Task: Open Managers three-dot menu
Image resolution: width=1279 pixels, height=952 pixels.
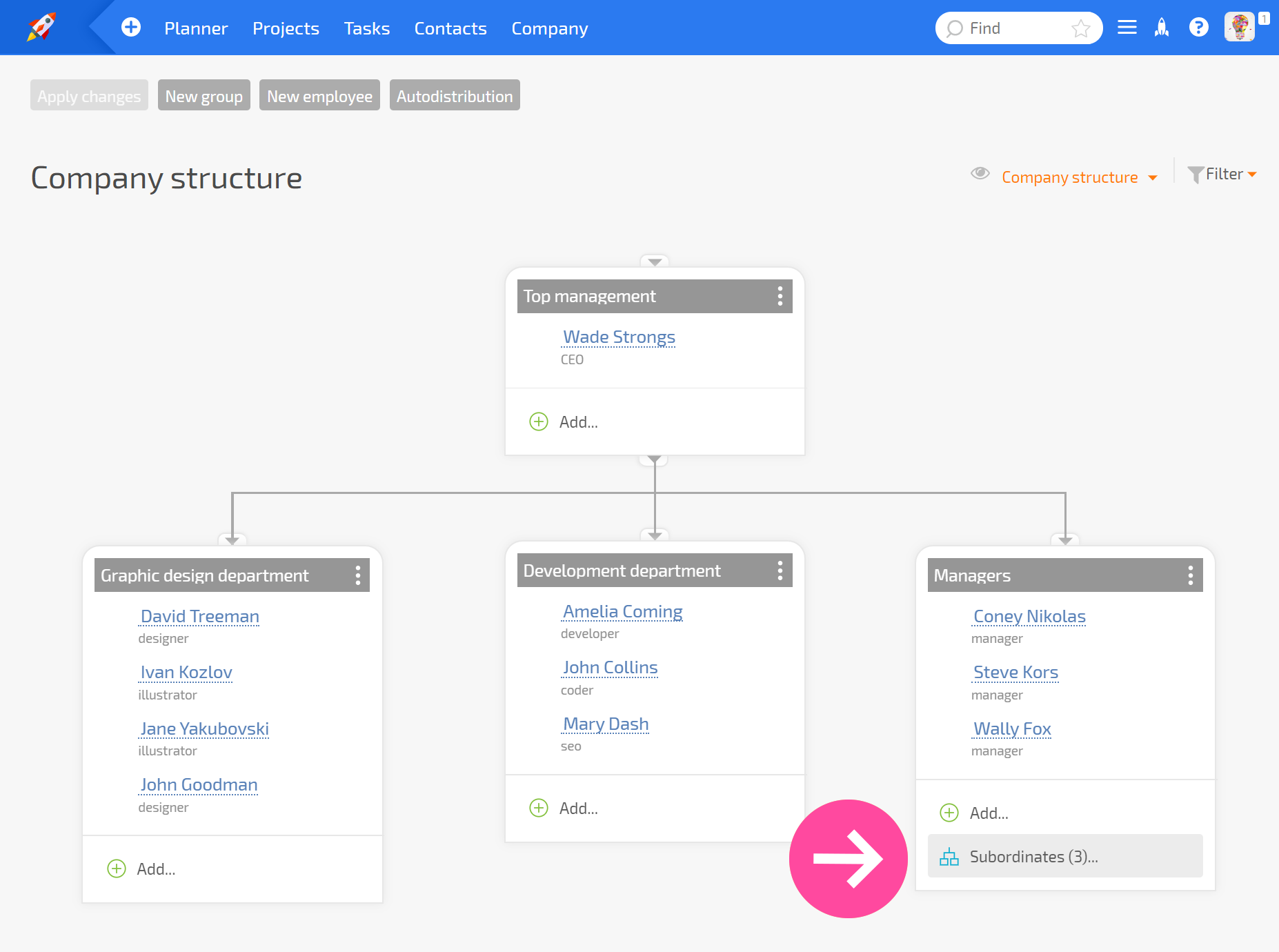Action: point(1191,575)
